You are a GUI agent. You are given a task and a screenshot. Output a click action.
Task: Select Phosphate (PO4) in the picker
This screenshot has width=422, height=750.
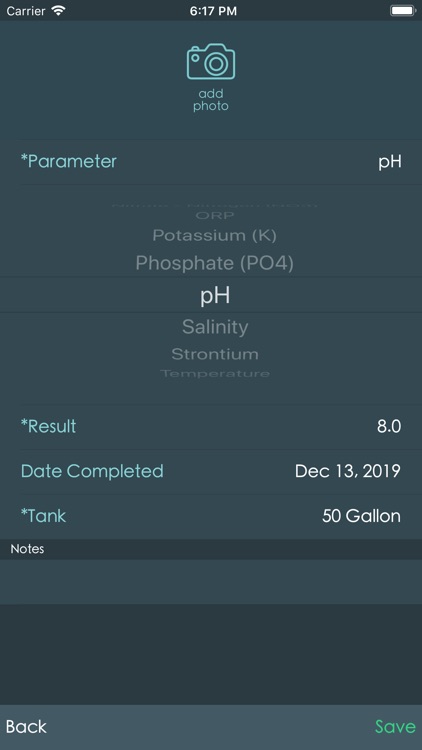(x=214, y=263)
